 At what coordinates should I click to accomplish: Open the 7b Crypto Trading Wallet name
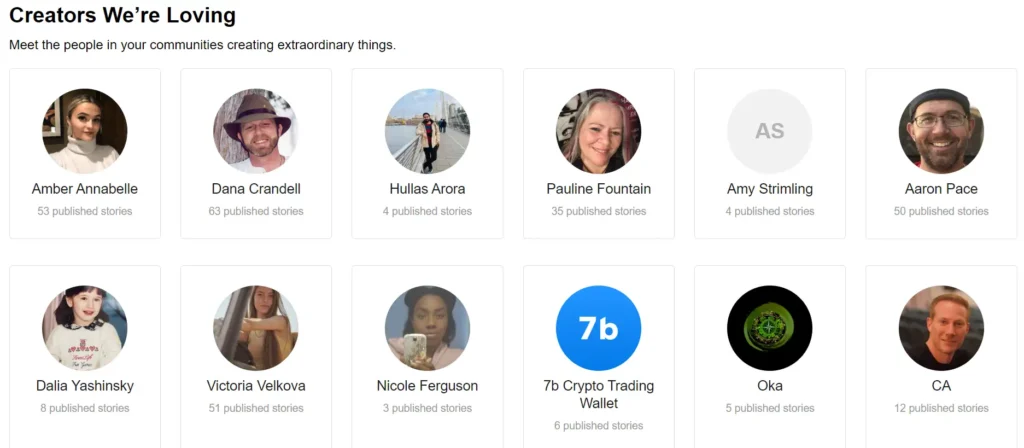tap(598, 394)
